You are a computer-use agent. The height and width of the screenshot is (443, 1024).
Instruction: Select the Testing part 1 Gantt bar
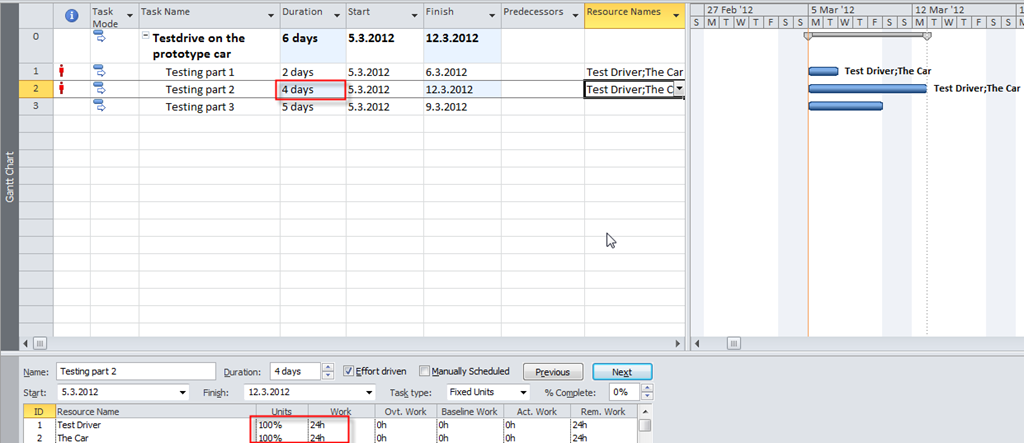point(823,71)
